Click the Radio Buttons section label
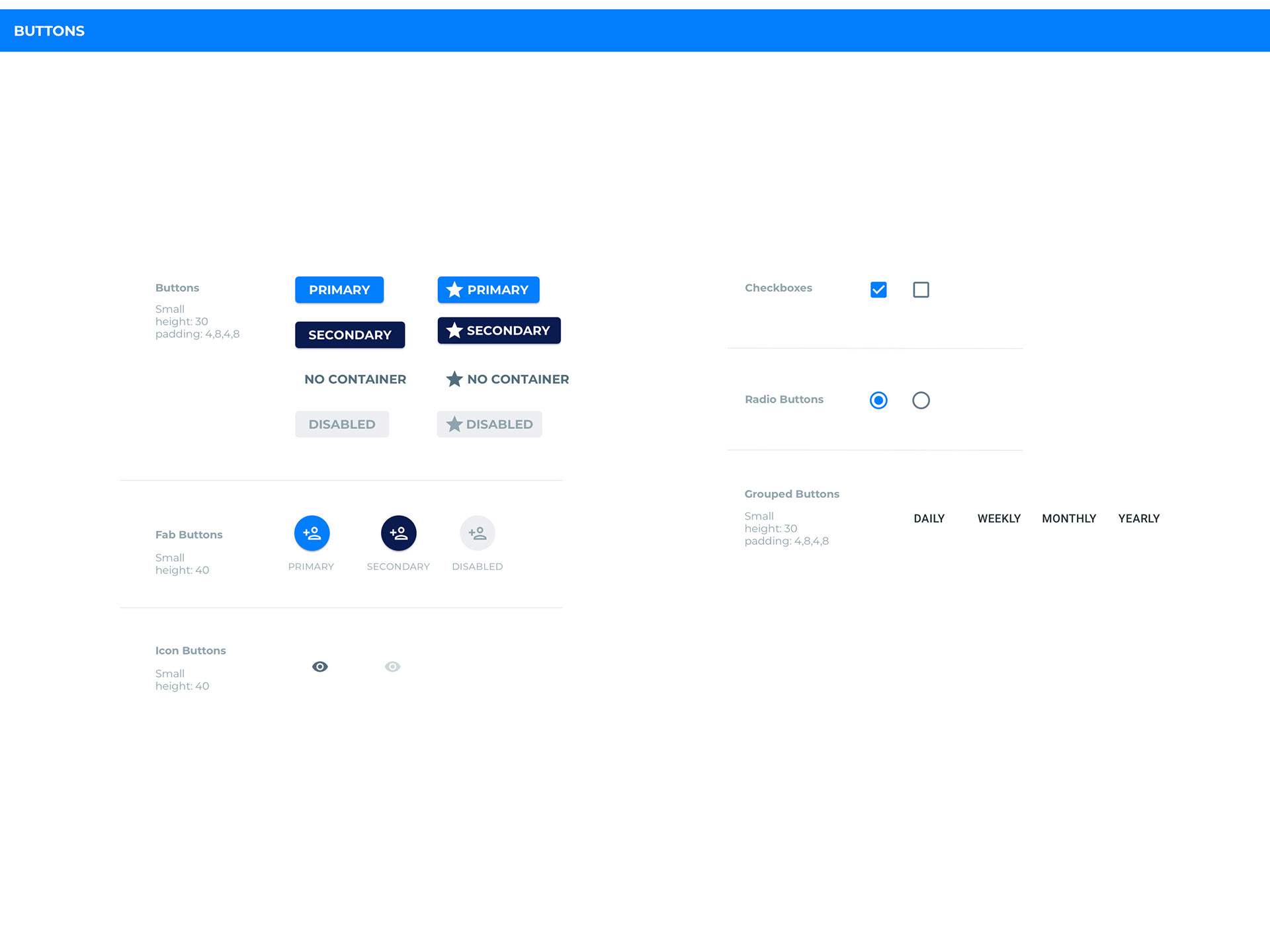 784,399
